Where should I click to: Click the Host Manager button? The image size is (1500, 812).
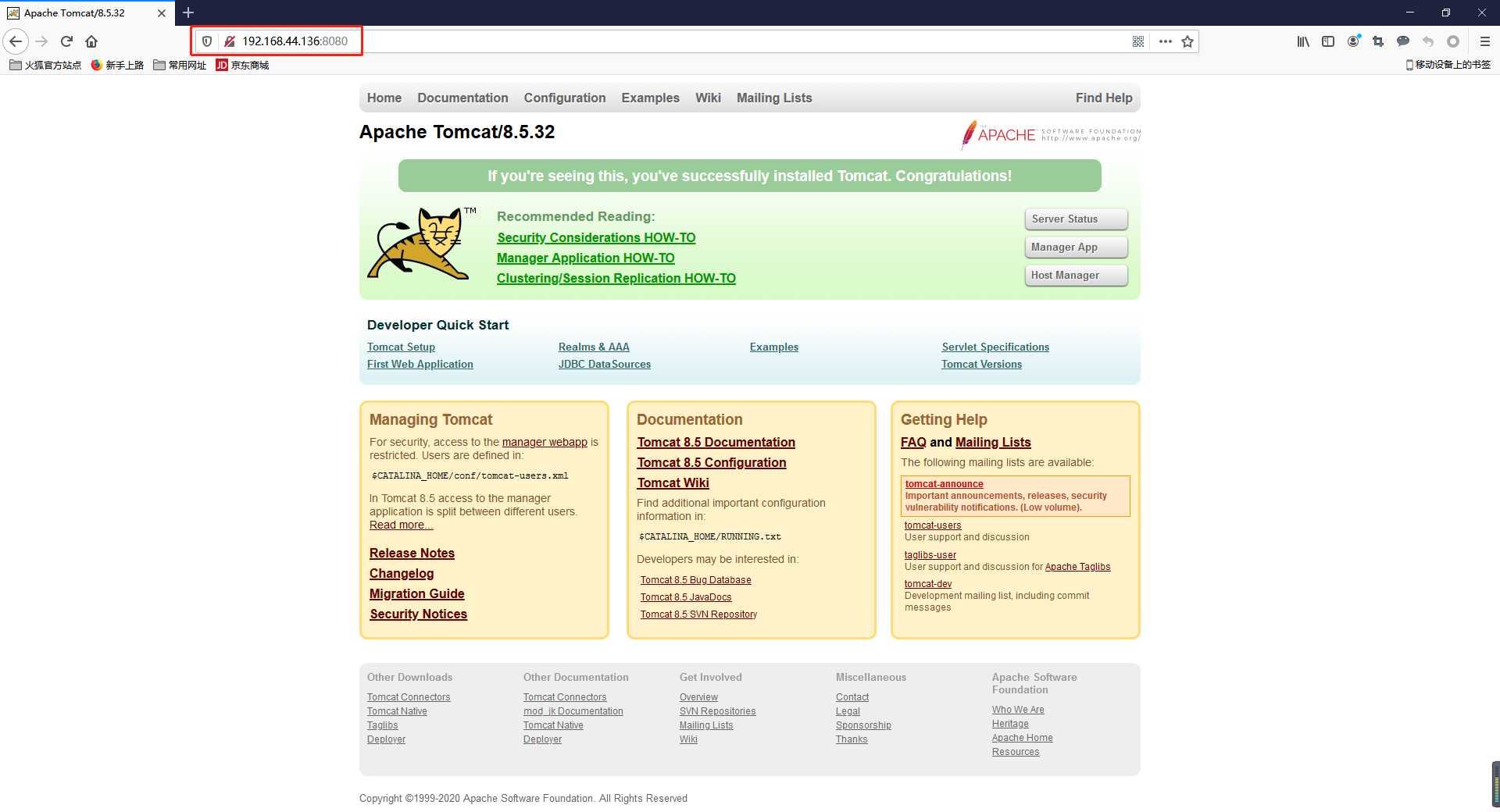pyautogui.click(x=1076, y=276)
